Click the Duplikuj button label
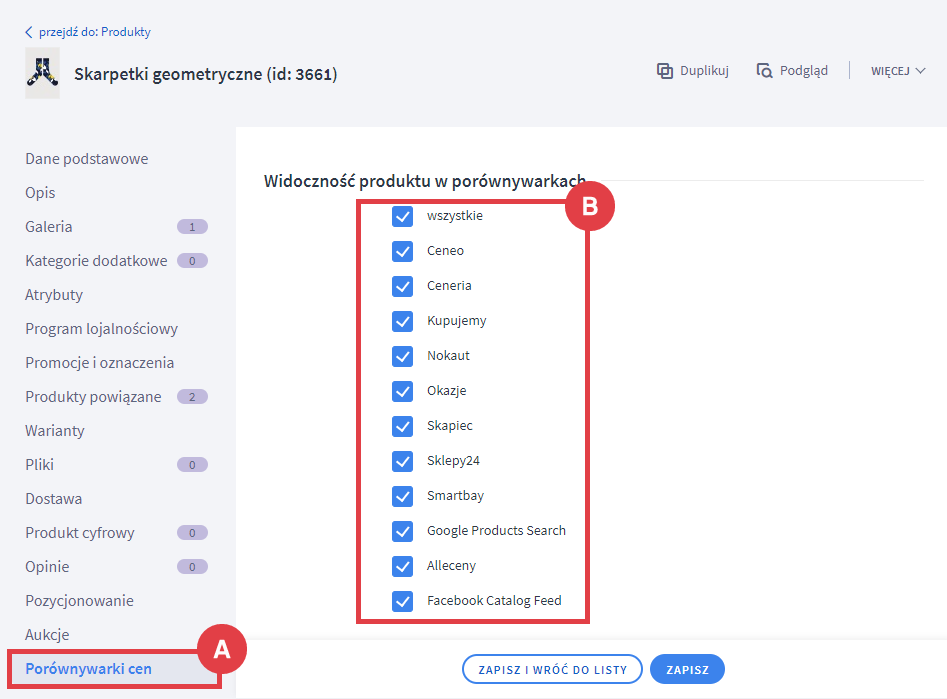Viewport: 947px width, 699px height. (704, 71)
